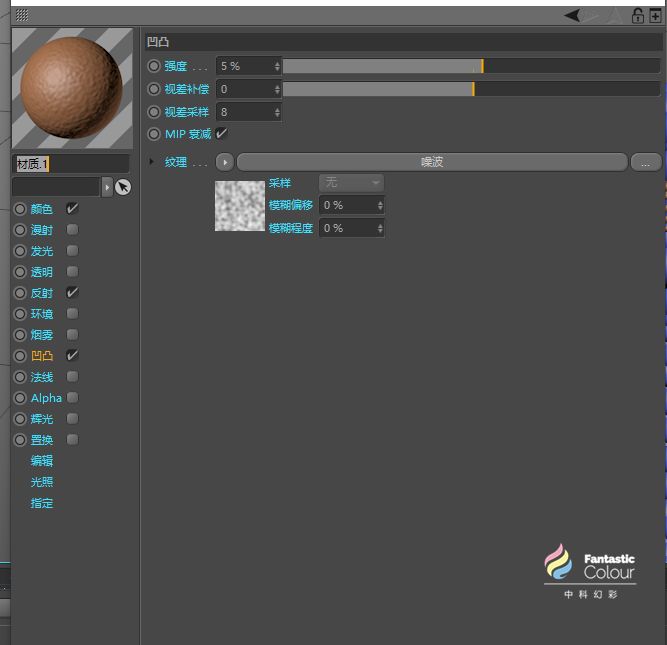This screenshot has width=667, height=645.
Task: Enable the 发光 channel checkbox
Action: 72,251
